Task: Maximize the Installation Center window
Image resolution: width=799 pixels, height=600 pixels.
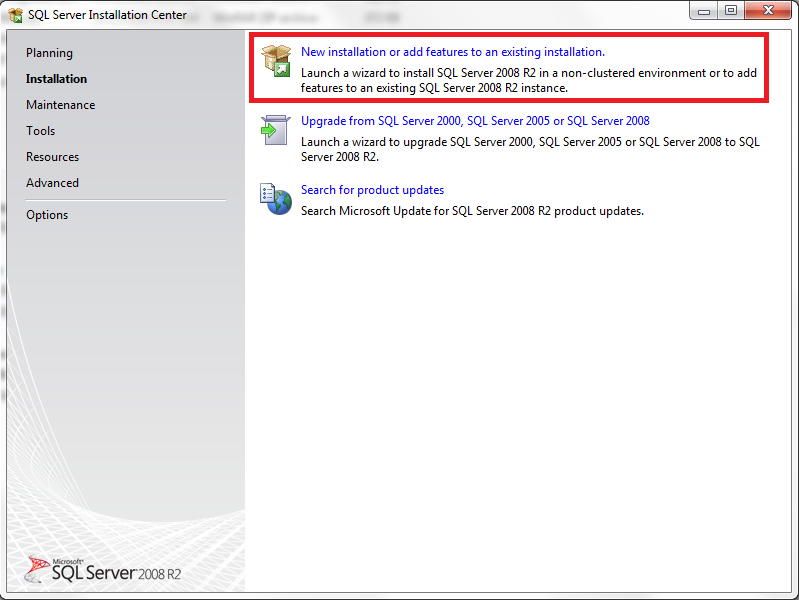Action: pos(731,11)
